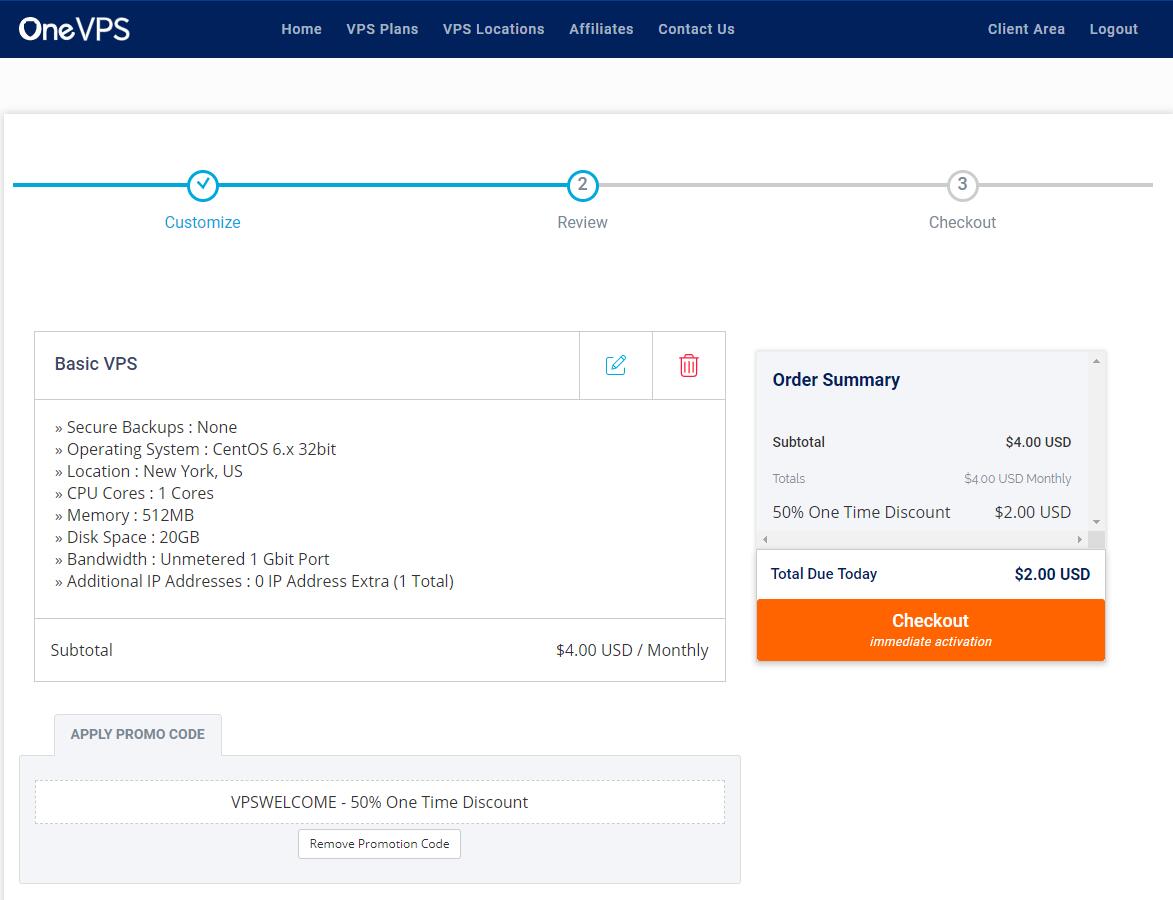Click Remove Promotion Code button

(379, 844)
